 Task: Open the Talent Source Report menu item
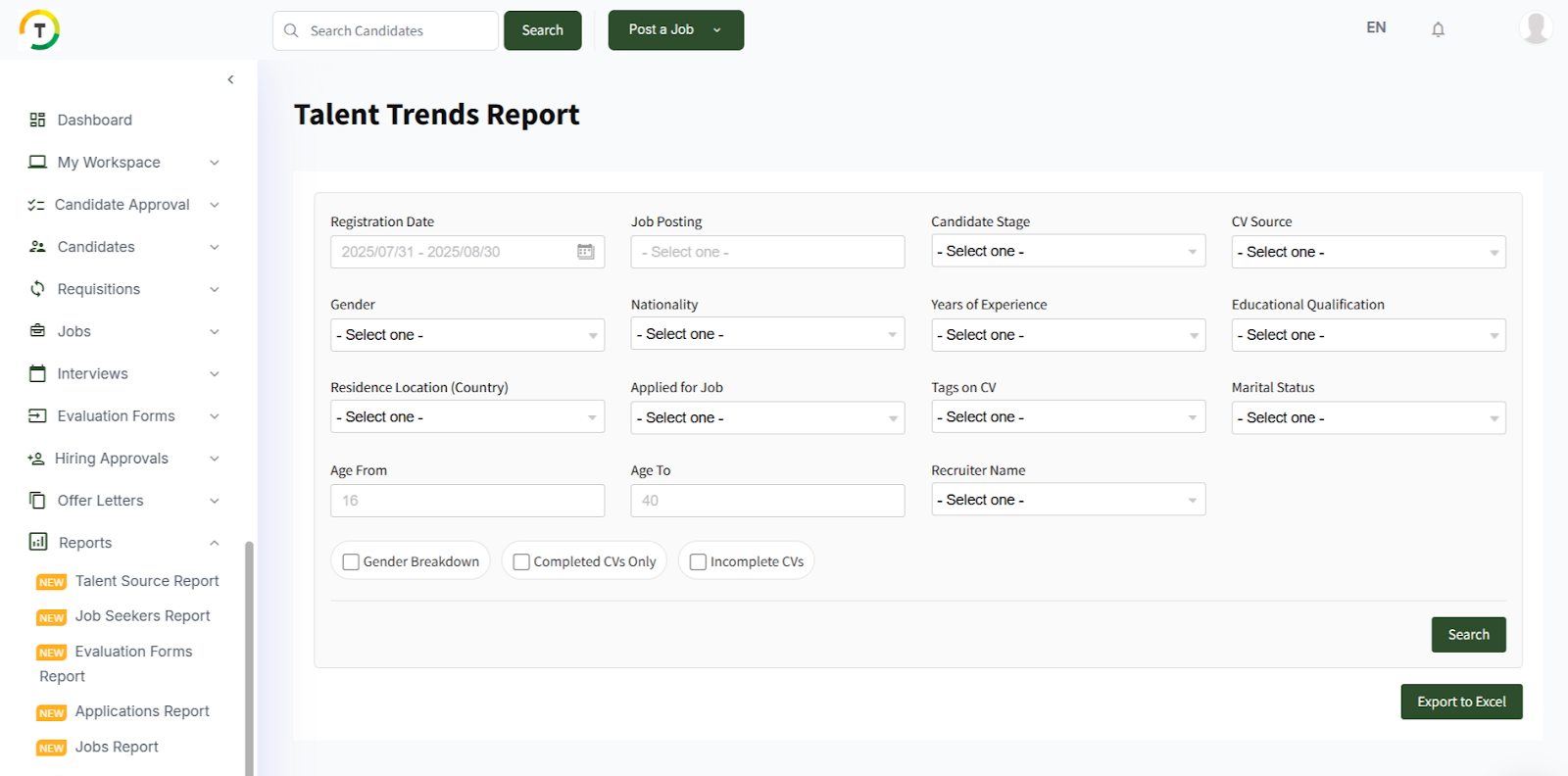147,581
